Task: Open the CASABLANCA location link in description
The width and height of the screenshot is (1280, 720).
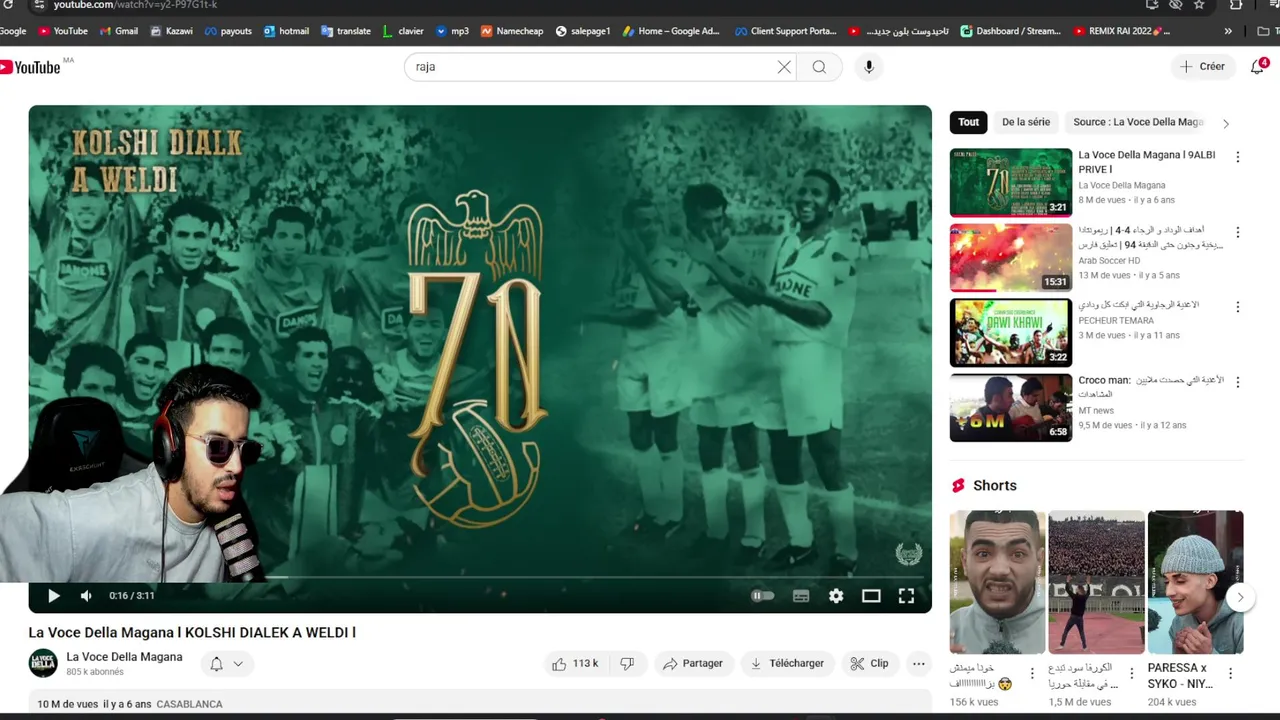Action: coord(189,704)
